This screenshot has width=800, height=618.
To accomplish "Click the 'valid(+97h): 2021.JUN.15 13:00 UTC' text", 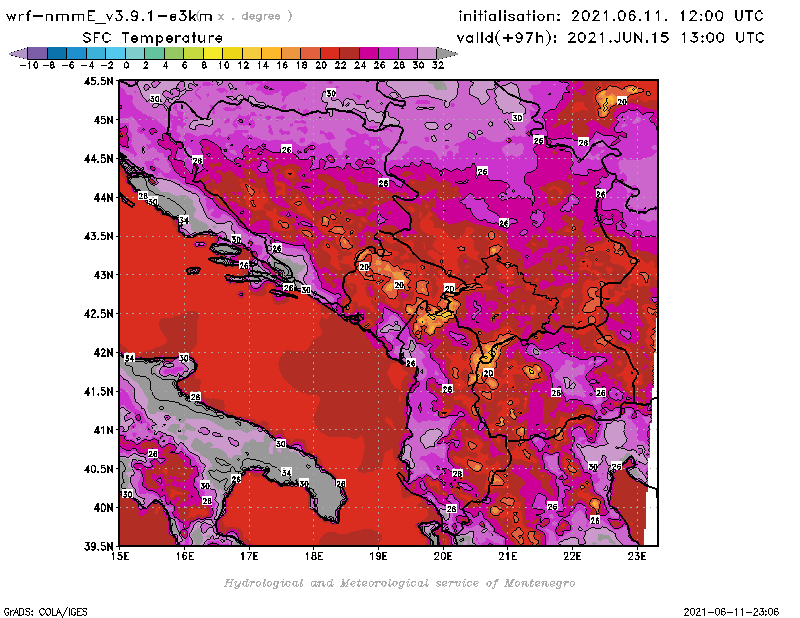I will click(610, 38).
